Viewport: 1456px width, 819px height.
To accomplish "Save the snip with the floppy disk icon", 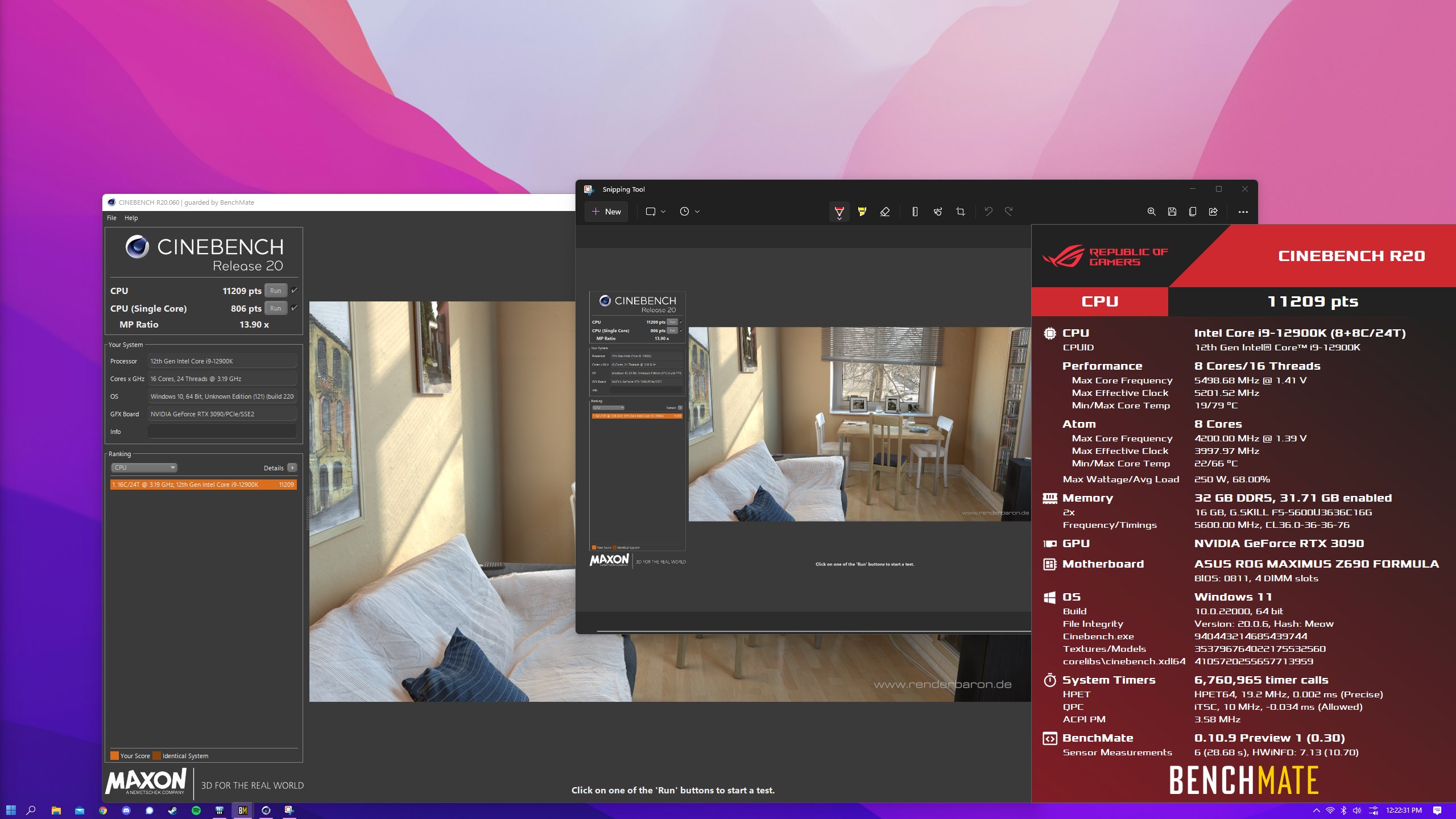I will (1172, 212).
